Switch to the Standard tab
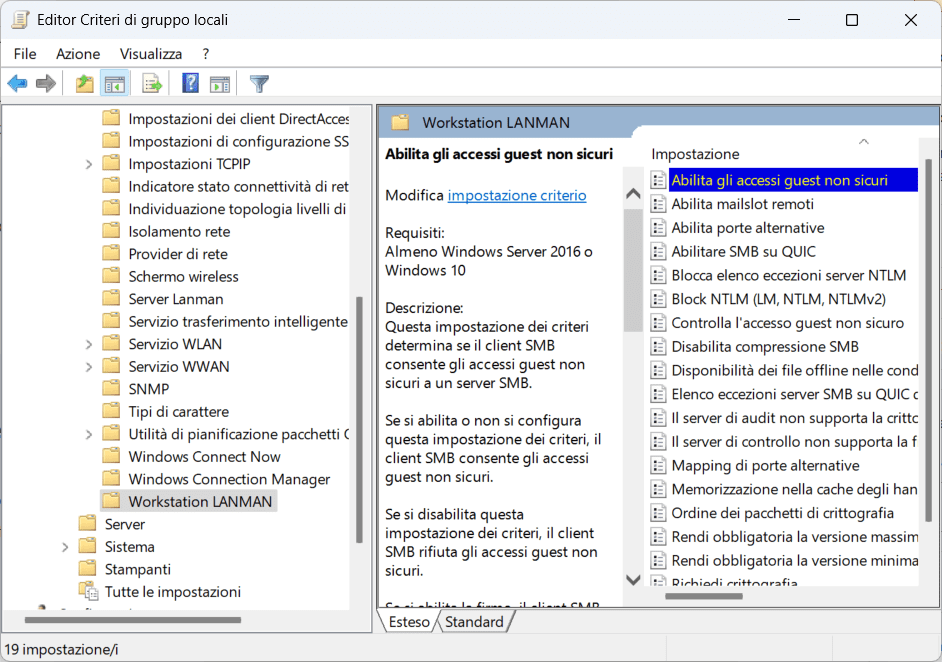 [x=474, y=622]
